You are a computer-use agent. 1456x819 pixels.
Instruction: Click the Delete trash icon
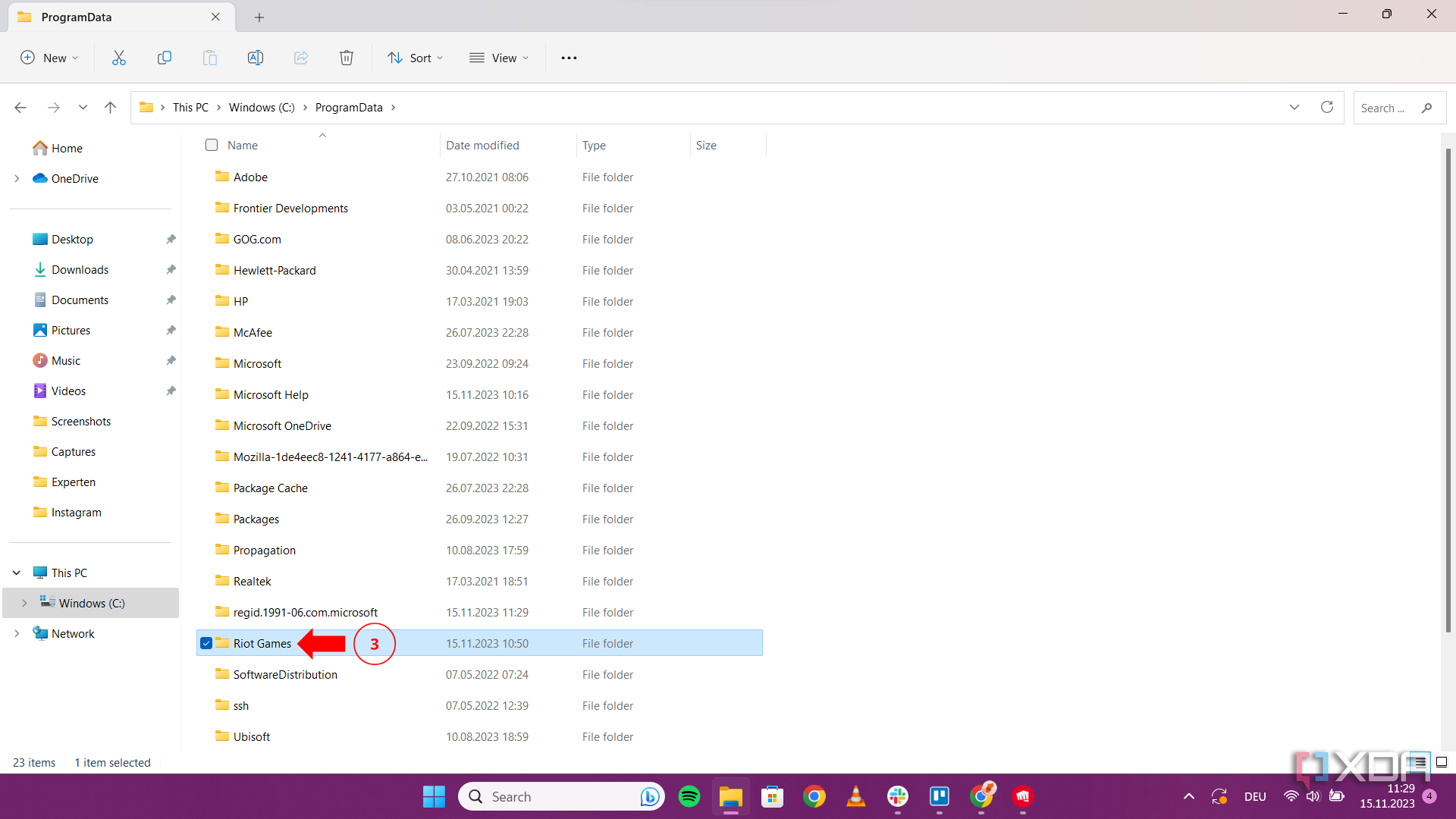[347, 58]
